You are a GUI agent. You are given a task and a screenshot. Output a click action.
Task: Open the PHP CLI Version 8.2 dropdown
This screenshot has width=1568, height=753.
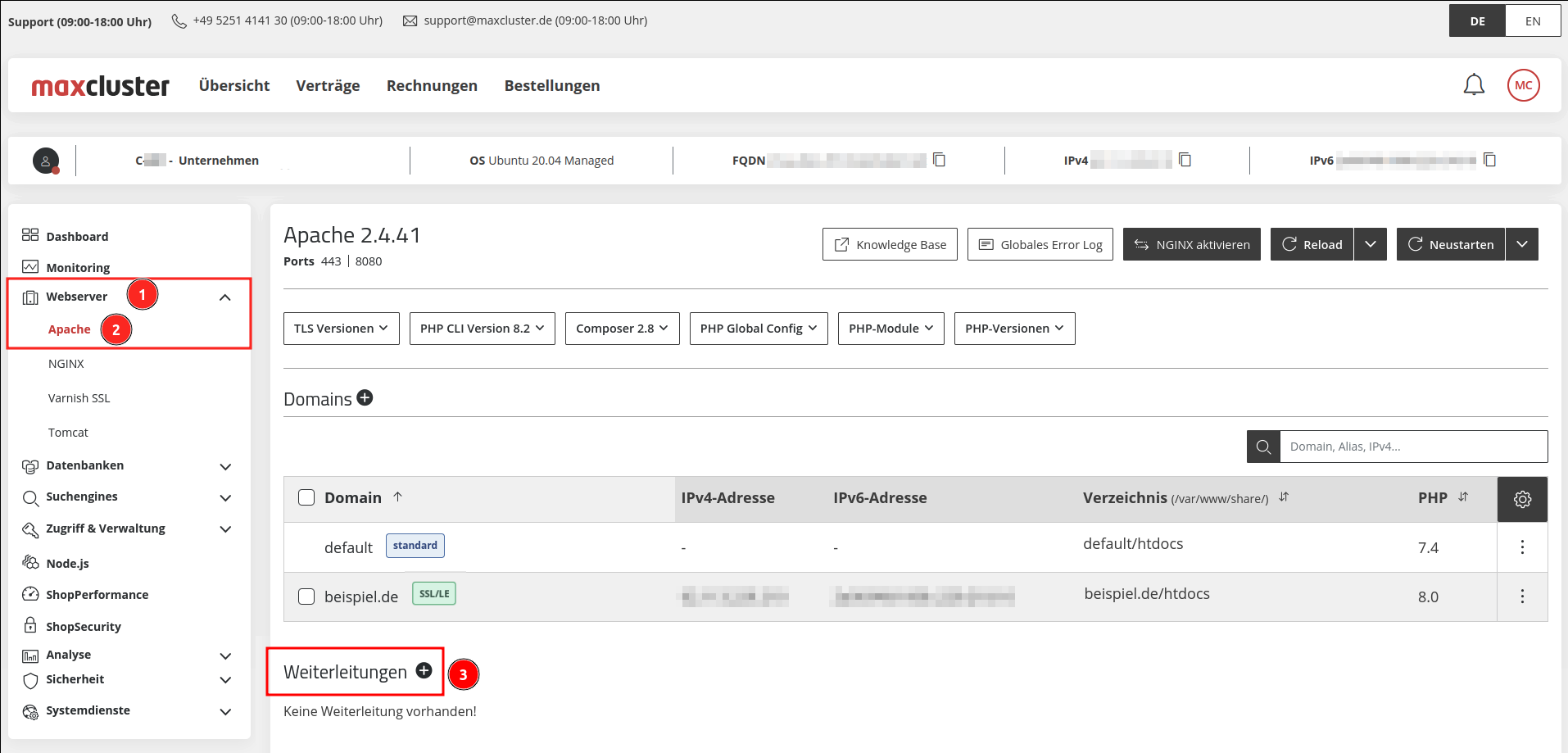click(x=483, y=329)
